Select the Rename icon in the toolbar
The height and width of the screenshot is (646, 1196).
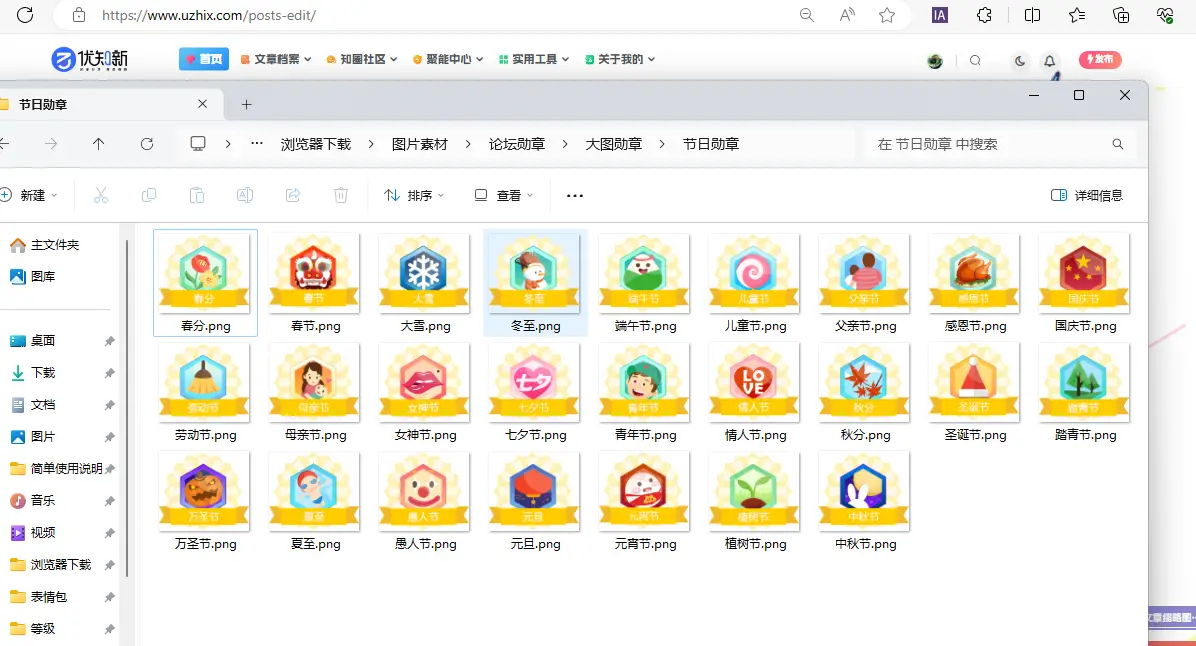[245, 195]
